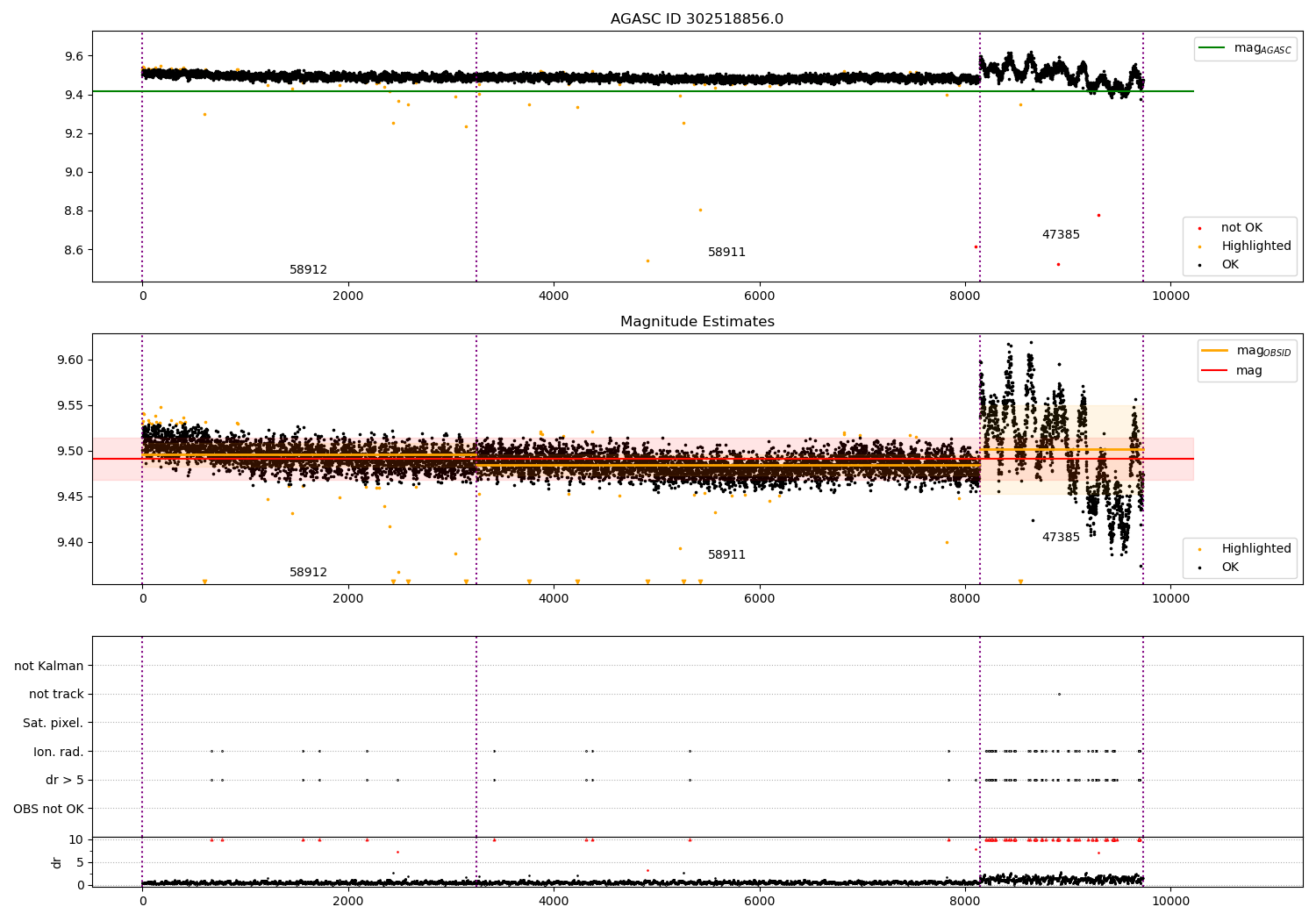
Task: Click obsid label 47385 in top plot
Action: [1061, 235]
